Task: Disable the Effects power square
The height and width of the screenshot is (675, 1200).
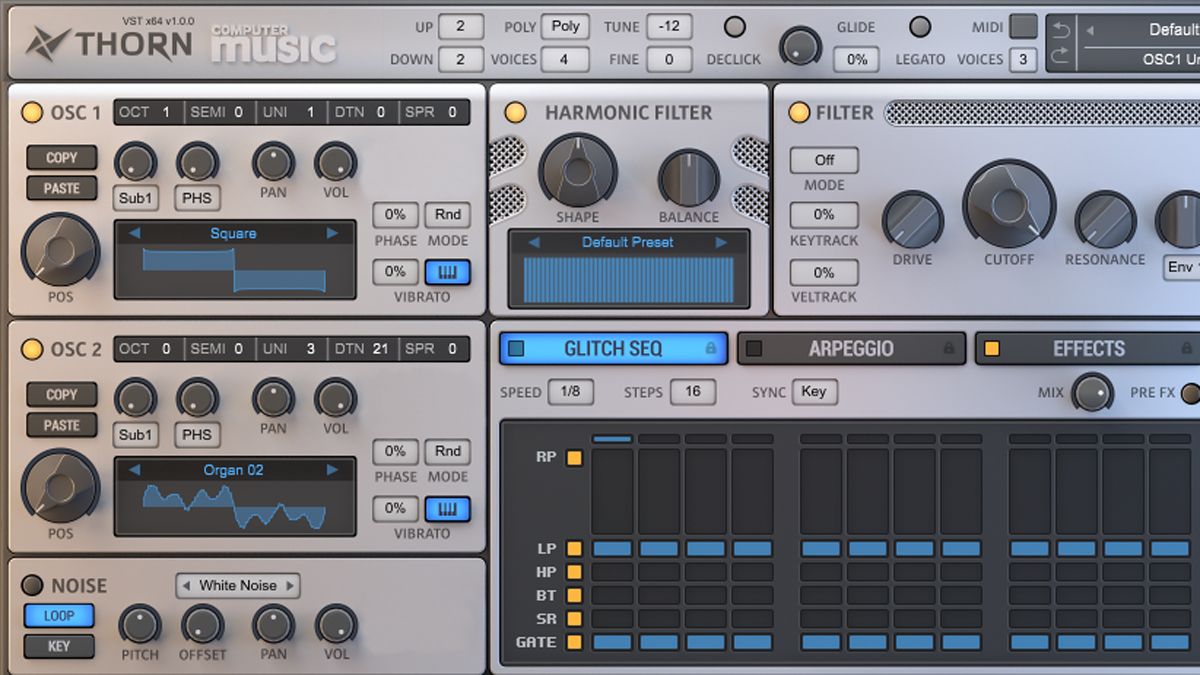Action: (992, 348)
